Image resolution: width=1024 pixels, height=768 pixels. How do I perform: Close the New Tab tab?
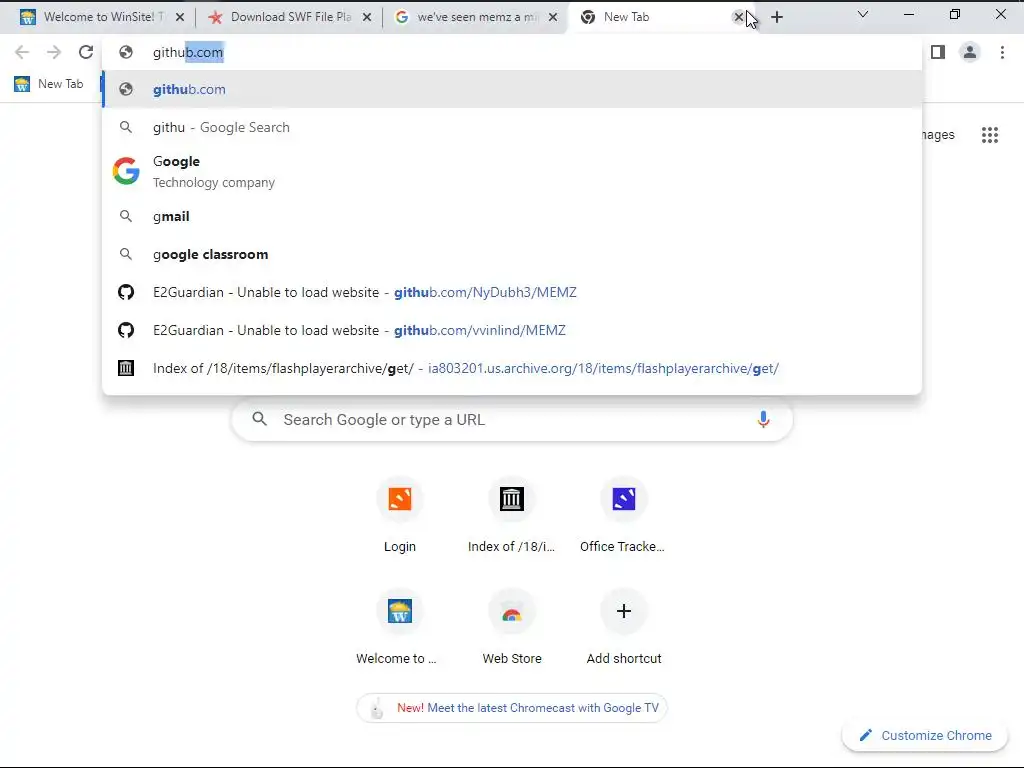739,18
